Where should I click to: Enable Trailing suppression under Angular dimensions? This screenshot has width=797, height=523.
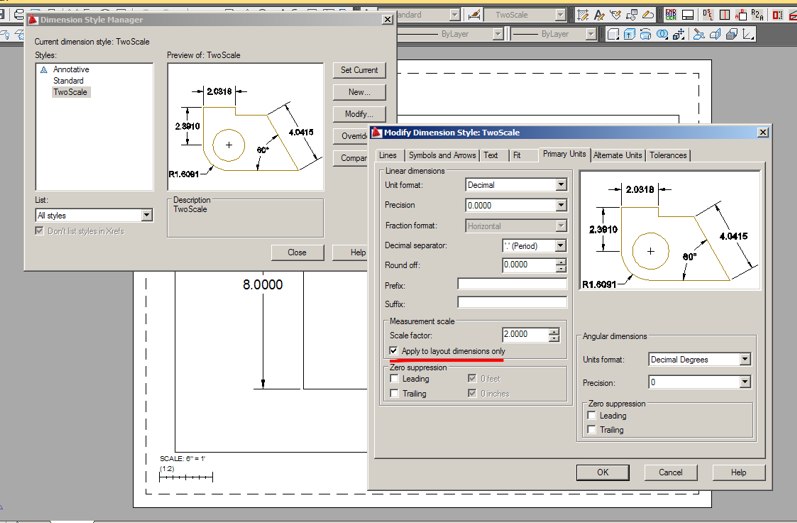tap(592, 429)
